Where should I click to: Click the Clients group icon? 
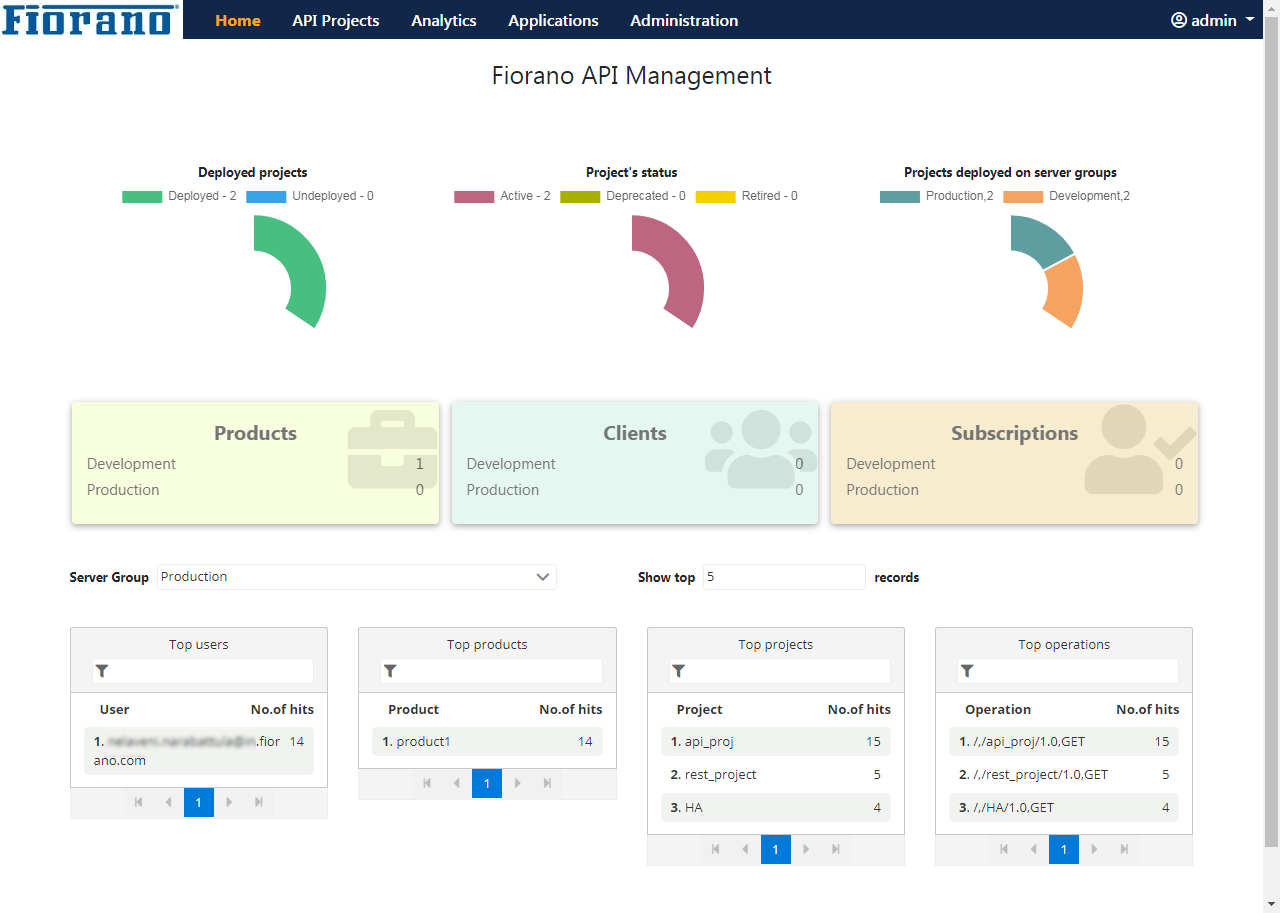click(x=760, y=449)
